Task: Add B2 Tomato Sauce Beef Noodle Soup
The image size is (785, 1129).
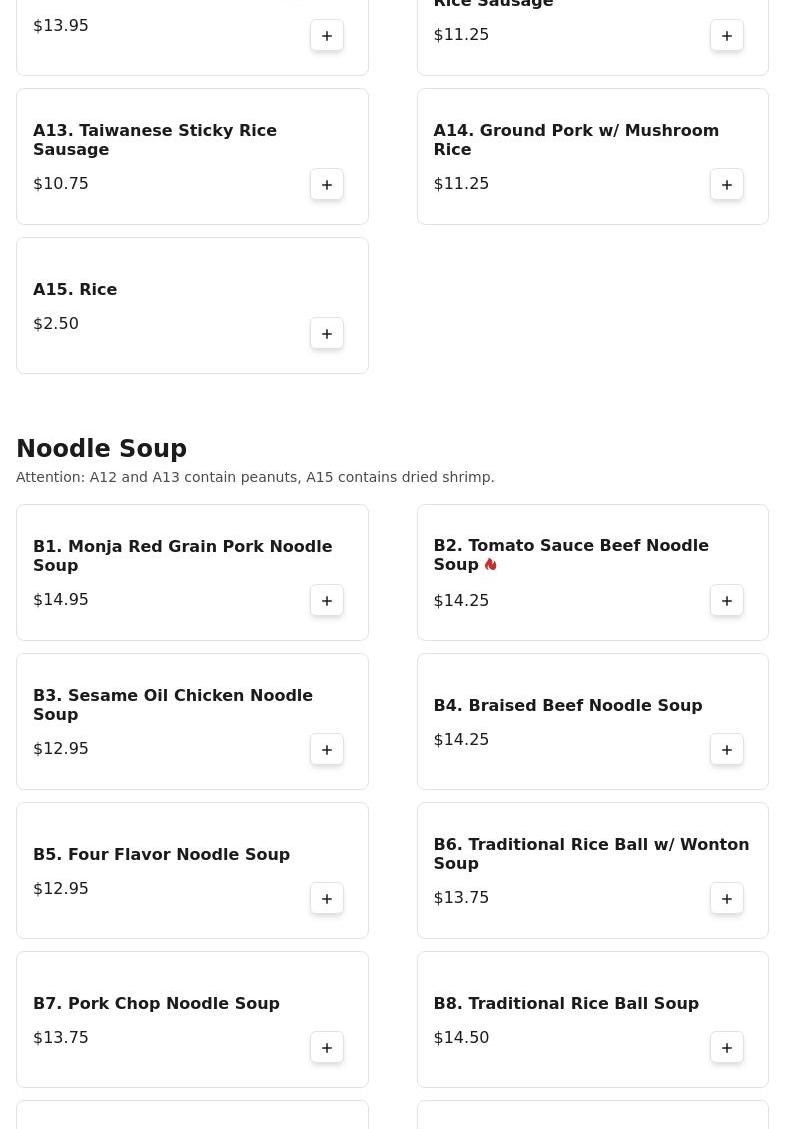Action: click(x=727, y=601)
